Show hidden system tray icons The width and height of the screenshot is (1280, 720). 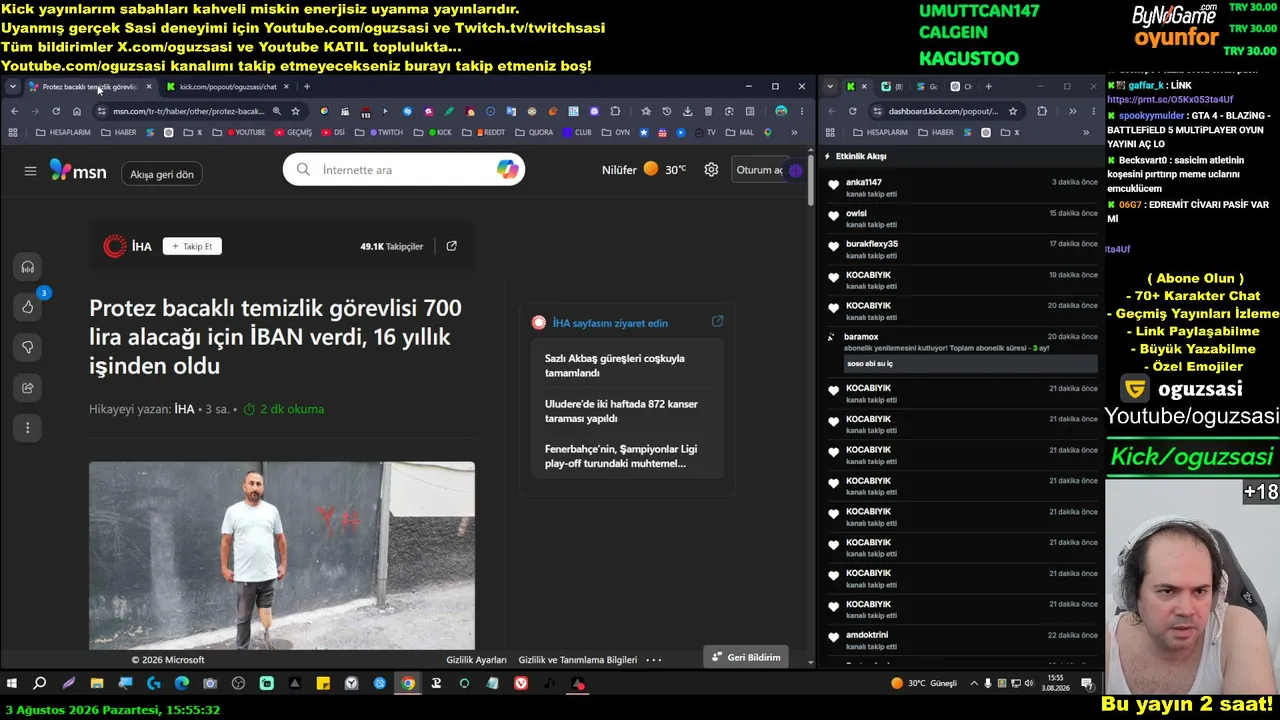coord(975,684)
